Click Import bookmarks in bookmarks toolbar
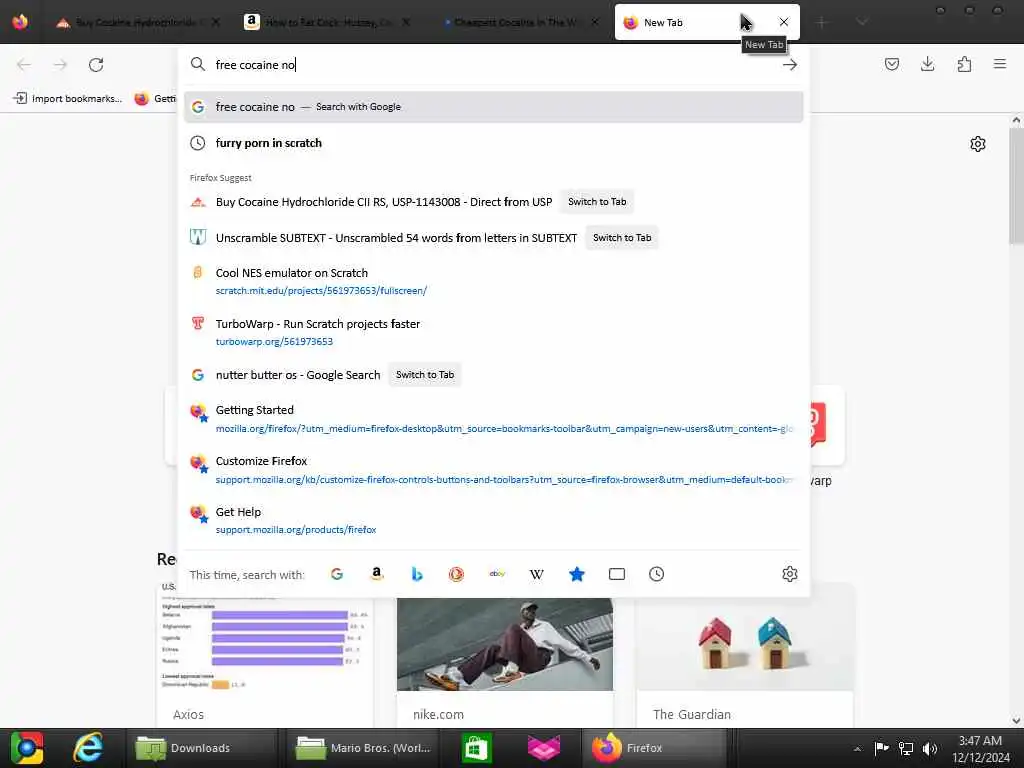The width and height of the screenshot is (1024, 768). (67, 99)
